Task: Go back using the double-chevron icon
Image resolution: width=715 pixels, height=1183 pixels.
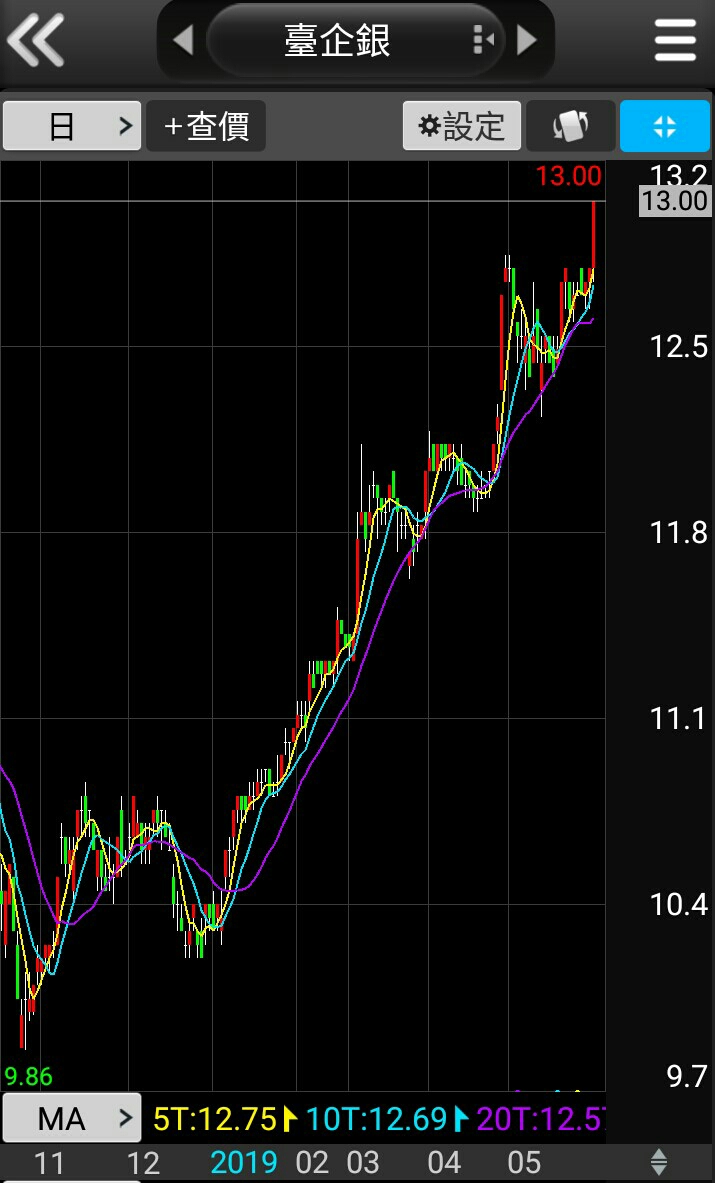Action: (x=35, y=39)
